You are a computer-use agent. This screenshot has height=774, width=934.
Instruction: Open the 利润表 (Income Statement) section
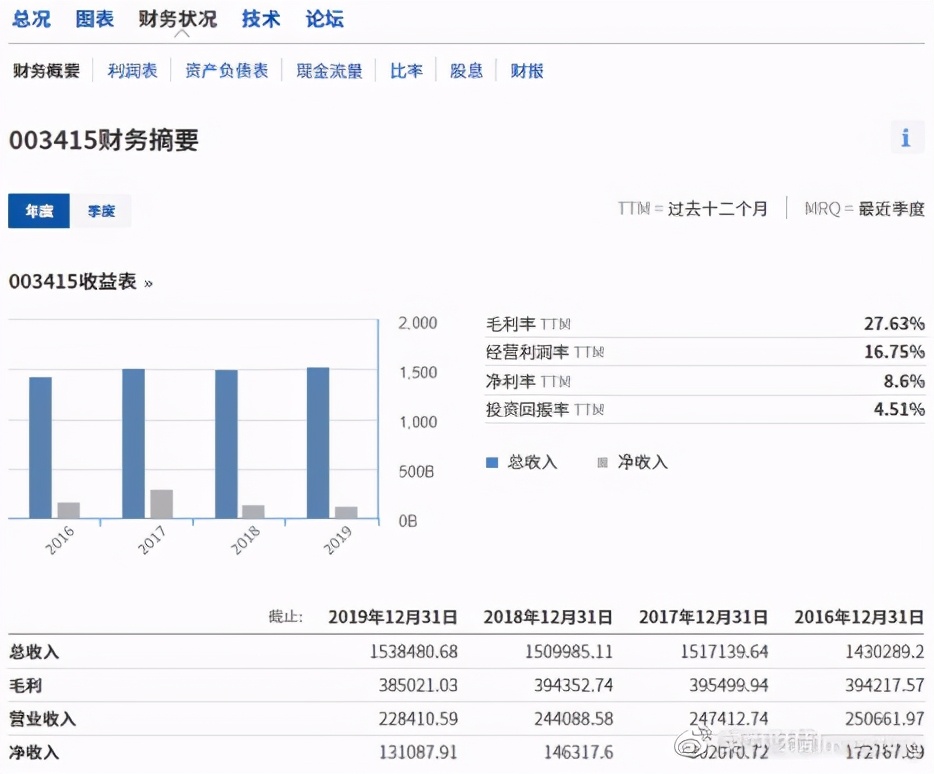131,69
